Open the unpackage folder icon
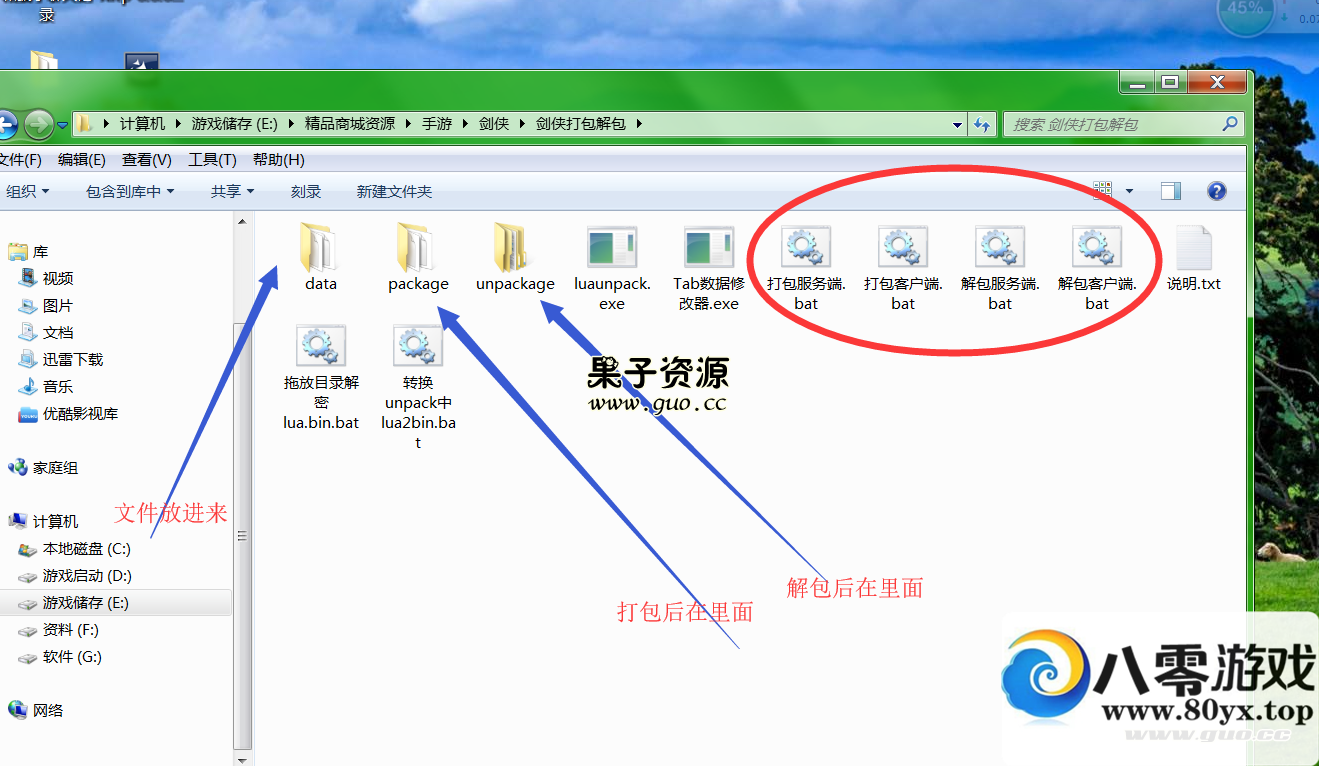Image resolution: width=1319 pixels, height=766 pixels. click(x=514, y=250)
